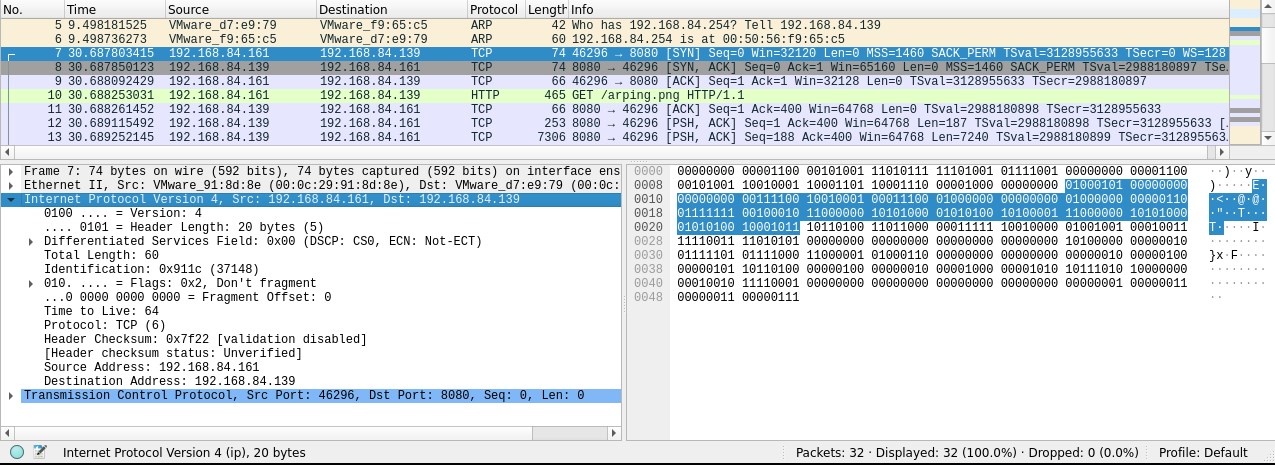Sort by the Info column header
Image resolution: width=1275 pixels, height=465 pixels.
click(x=898, y=9)
